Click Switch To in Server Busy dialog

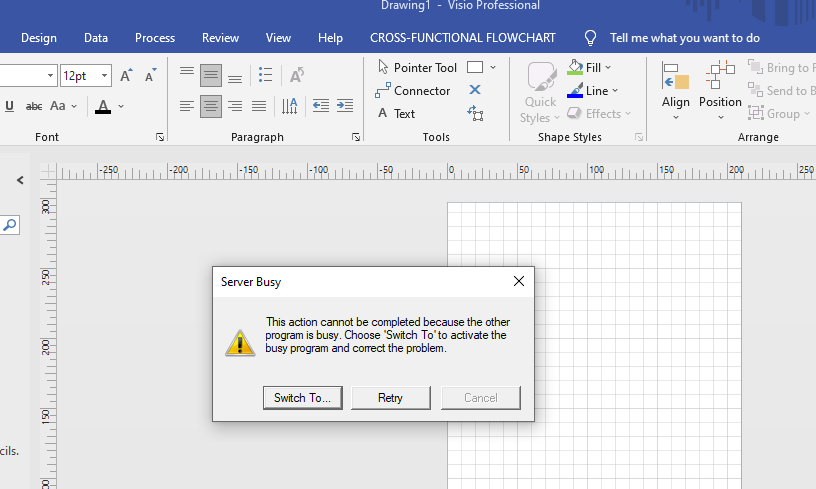tap(303, 398)
